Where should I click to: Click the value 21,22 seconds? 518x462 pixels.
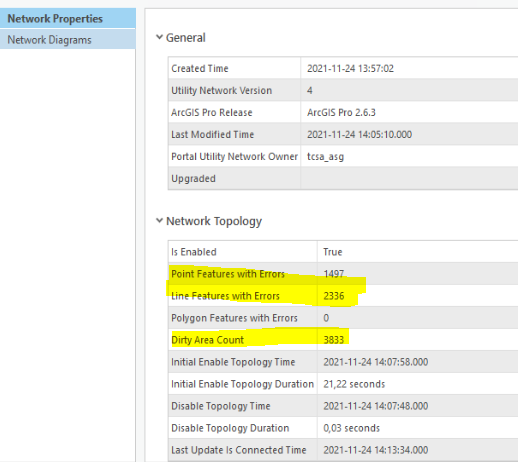354,384
